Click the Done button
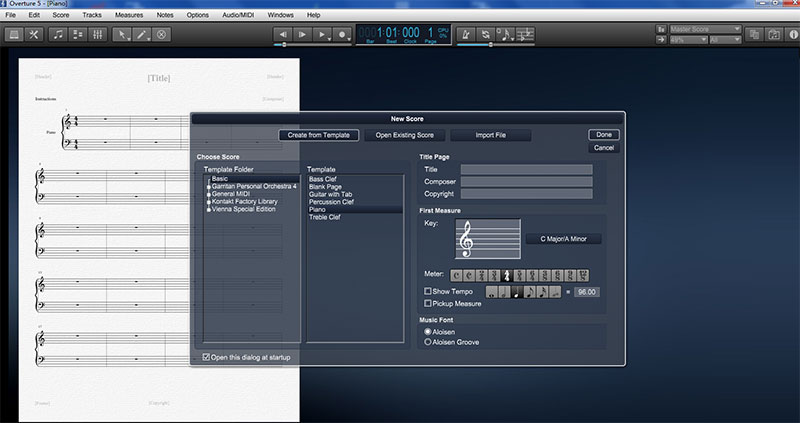800x423 pixels. (x=603, y=134)
